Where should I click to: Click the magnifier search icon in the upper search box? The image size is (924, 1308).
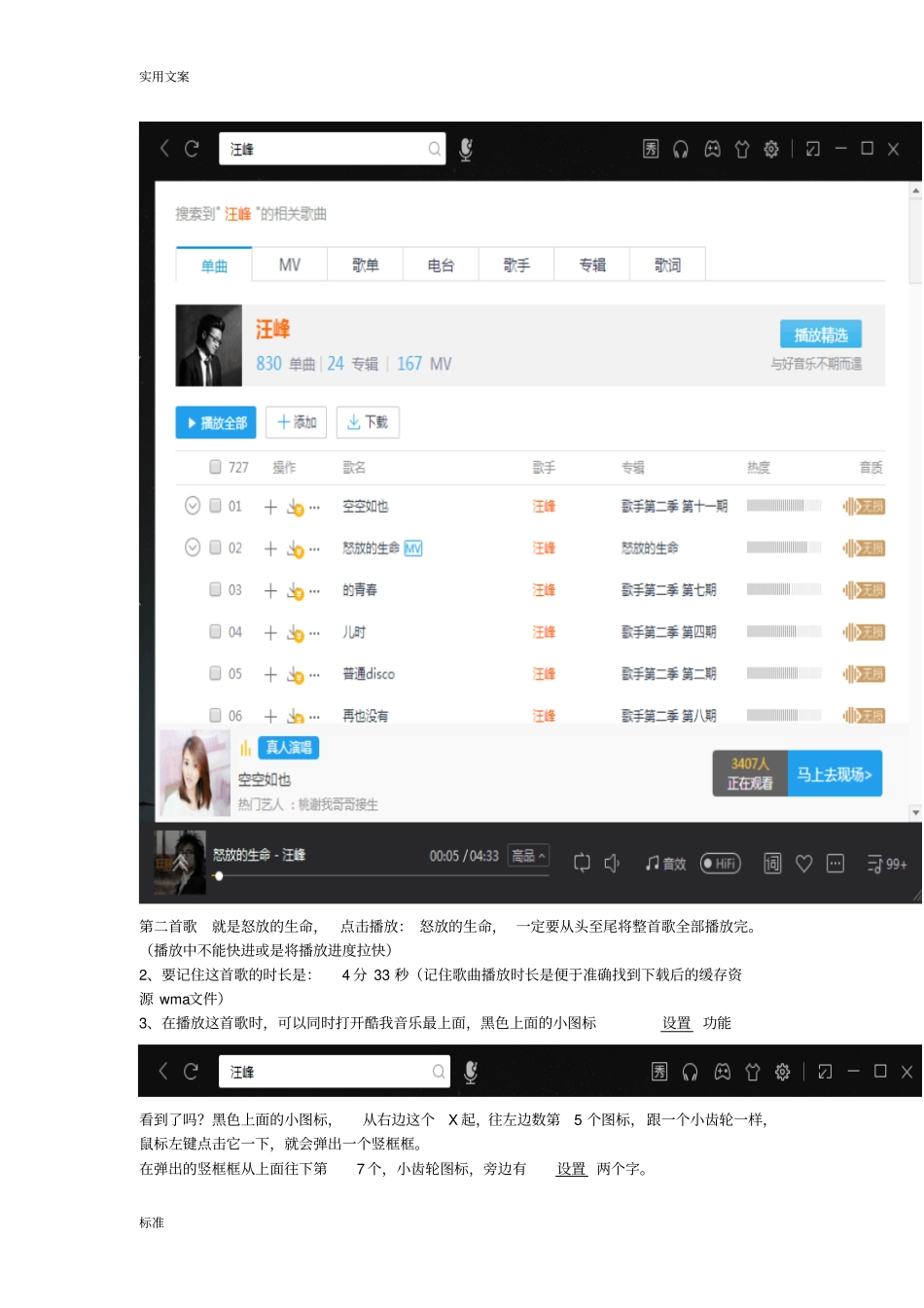click(x=434, y=149)
